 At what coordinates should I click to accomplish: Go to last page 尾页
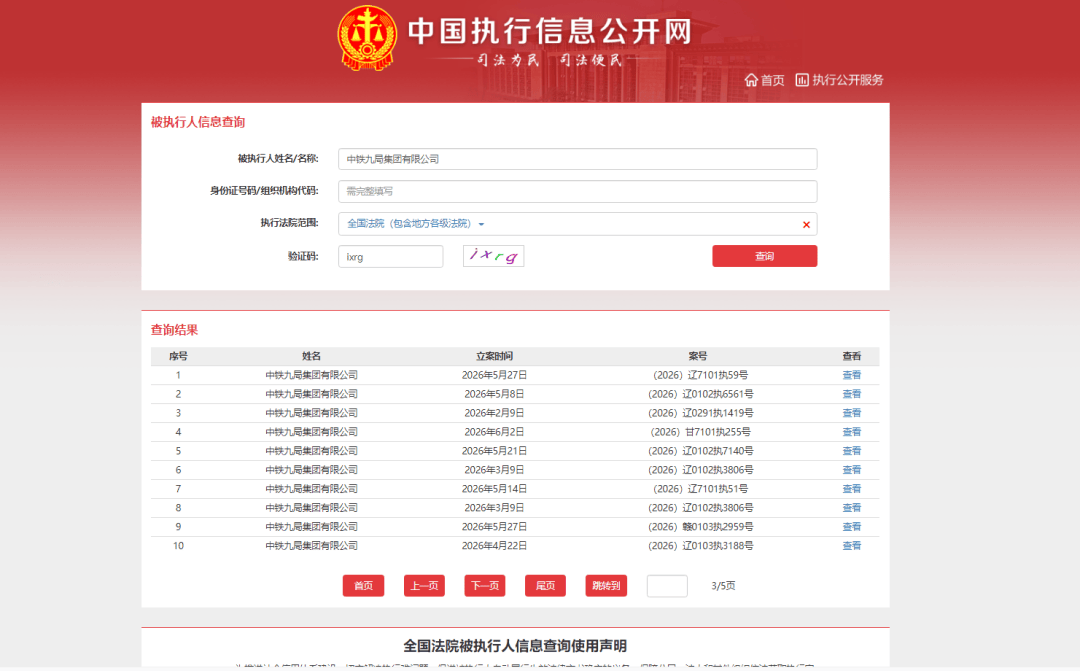(546, 586)
